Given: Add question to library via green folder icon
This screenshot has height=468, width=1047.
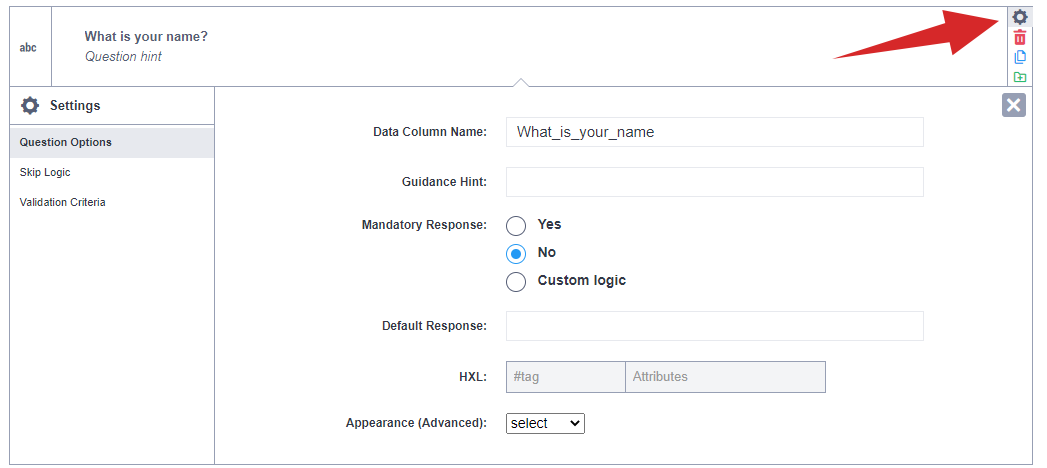Looking at the screenshot, I should (1019, 77).
